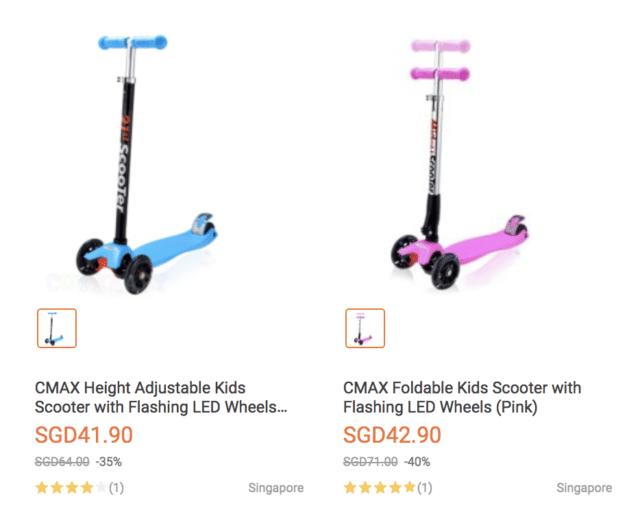640x514 pixels.
Task: Open review count (1) for pink scooter
Action: [x=425, y=488]
